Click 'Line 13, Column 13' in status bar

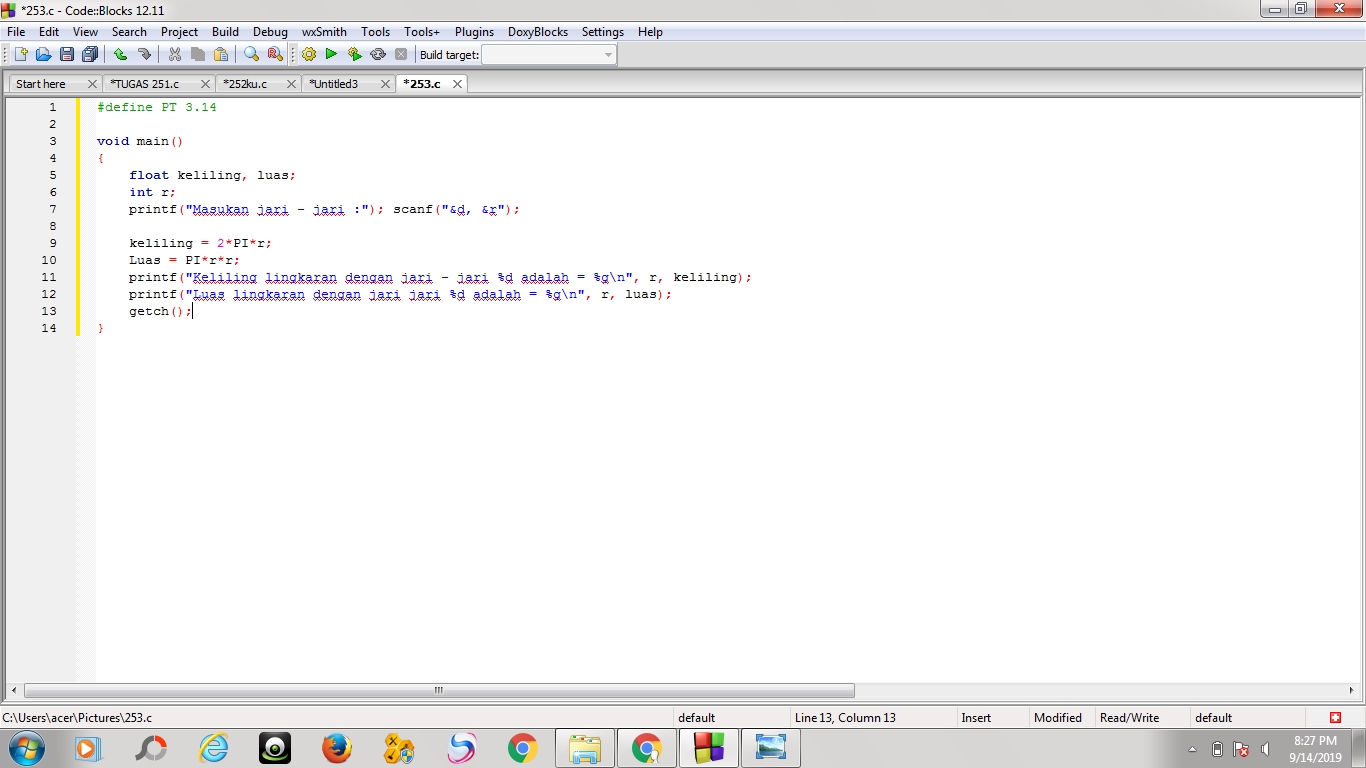(845, 718)
